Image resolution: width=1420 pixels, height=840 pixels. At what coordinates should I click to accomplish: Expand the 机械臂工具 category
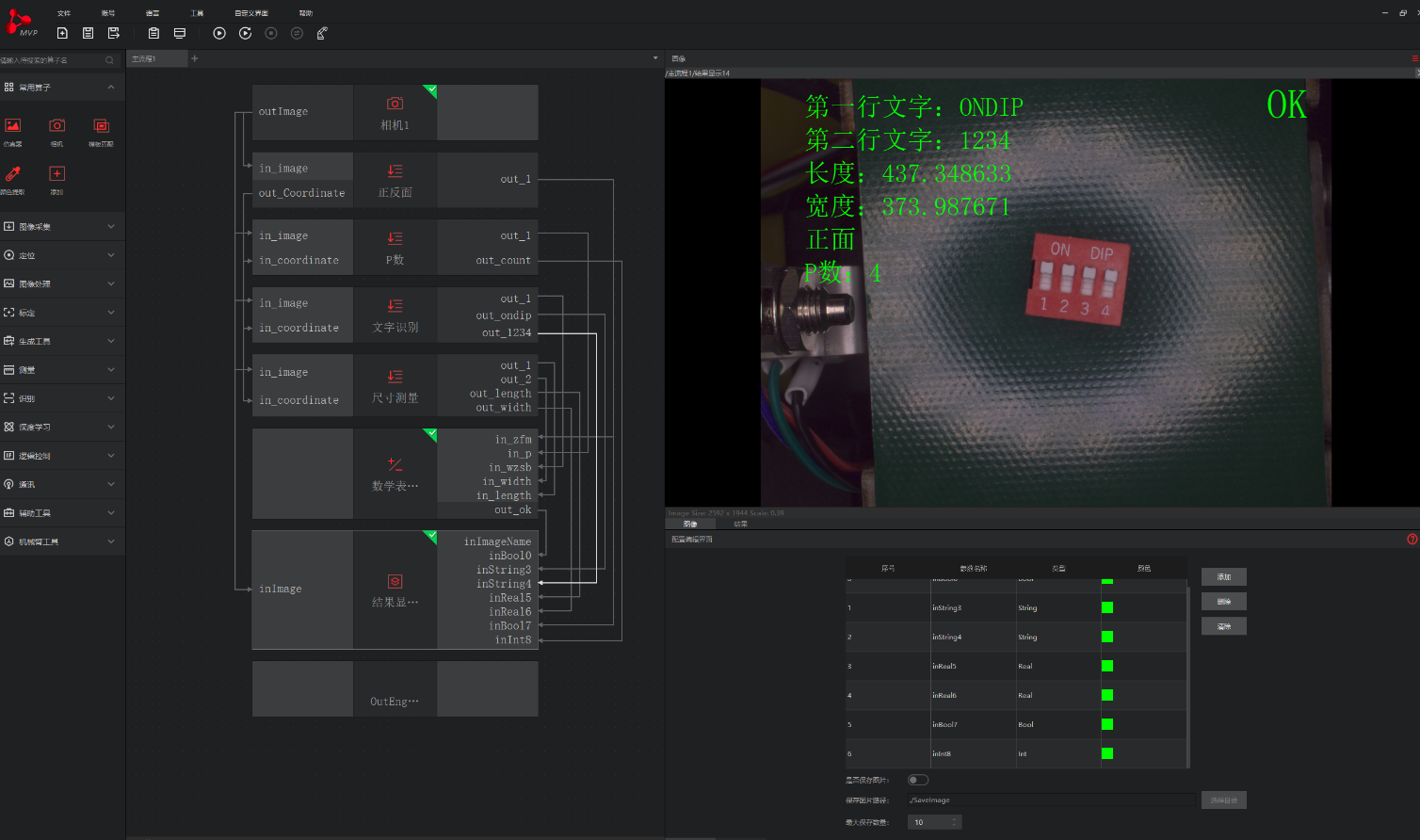pos(62,541)
